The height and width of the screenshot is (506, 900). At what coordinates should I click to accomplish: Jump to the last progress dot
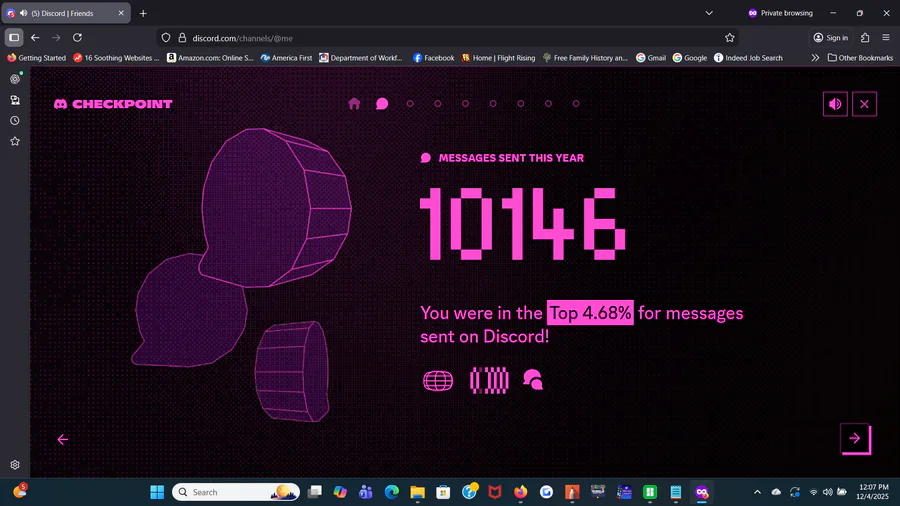tap(576, 104)
